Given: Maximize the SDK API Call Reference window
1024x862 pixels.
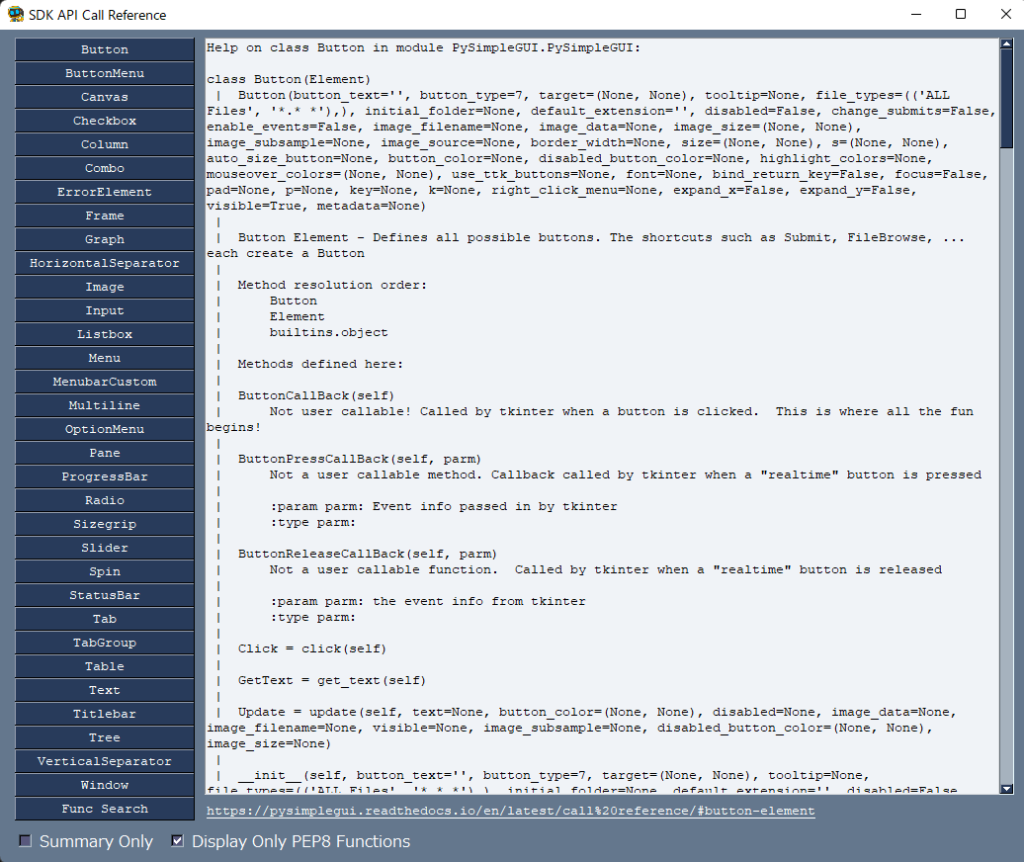Looking at the screenshot, I should (960, 15).
